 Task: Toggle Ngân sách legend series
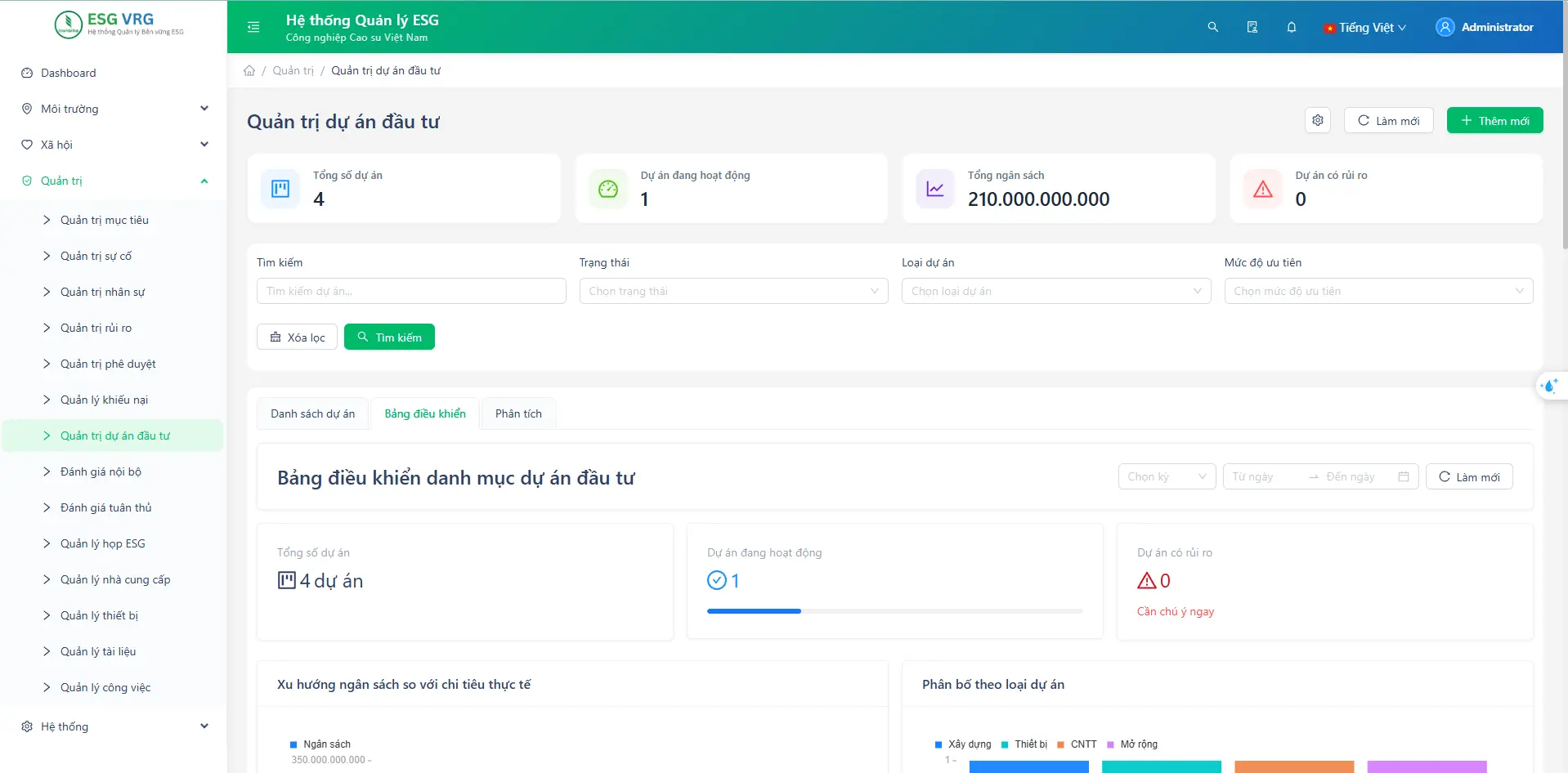320,744
